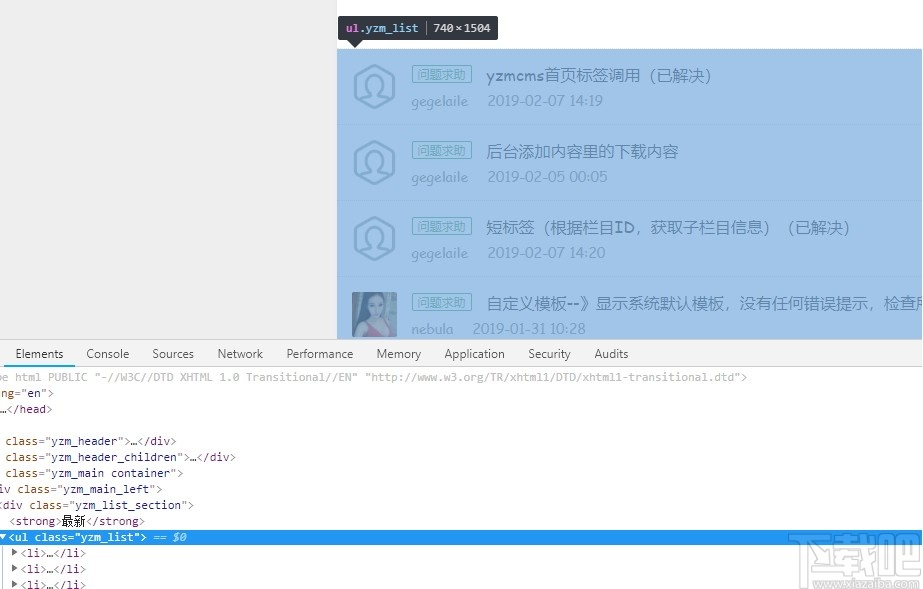Click the username nebula

433,328
